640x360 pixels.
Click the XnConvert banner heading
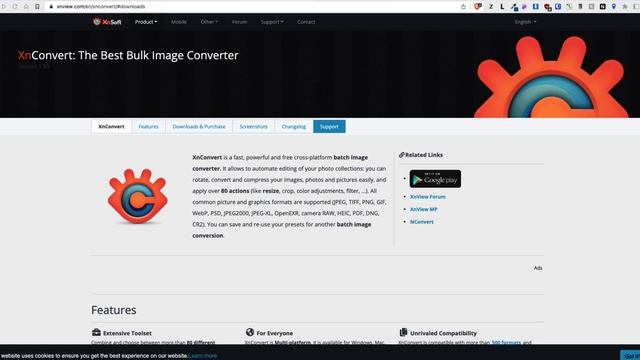128,55
